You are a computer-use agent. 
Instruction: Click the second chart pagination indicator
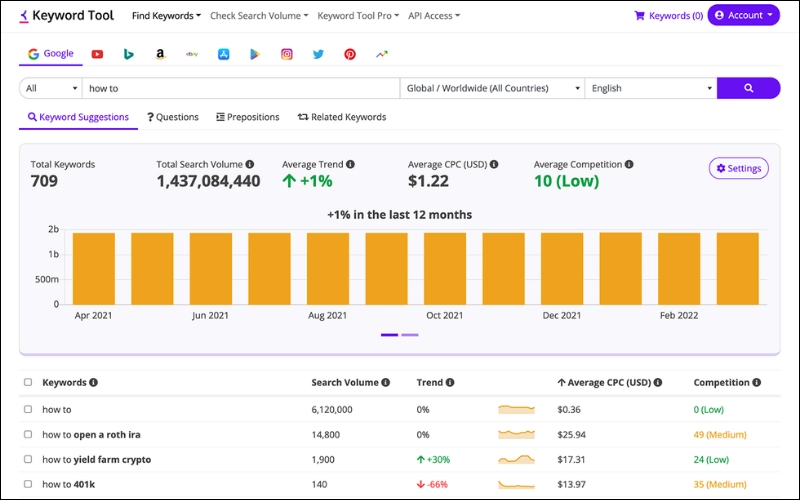pyautogui.click(x=410, y=335)
